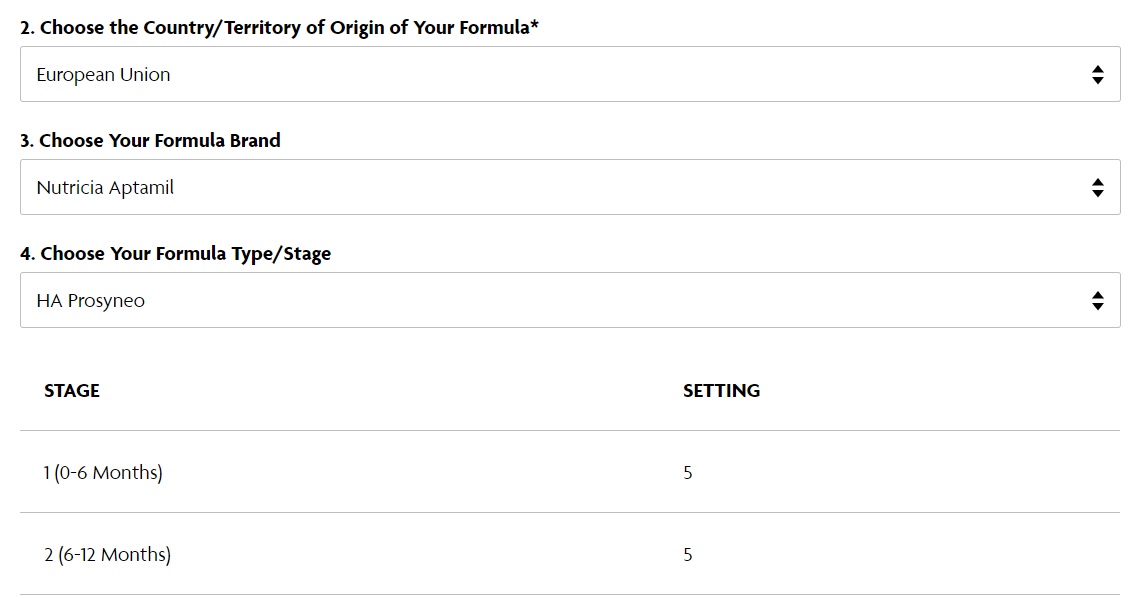Click the down triangle in the Formula Brand selector
1132x599 pixels.
[x=1097, y=193]
